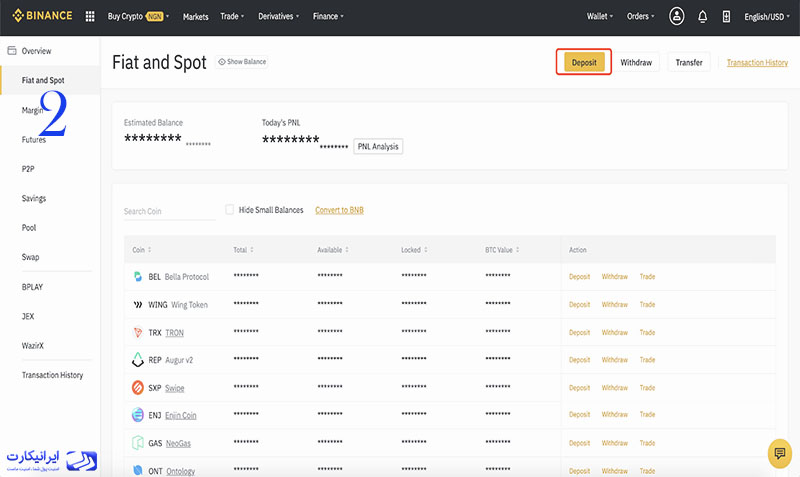Click Trade for TRX row
This screenshot has width=800, height=477.
click(647, 333)
